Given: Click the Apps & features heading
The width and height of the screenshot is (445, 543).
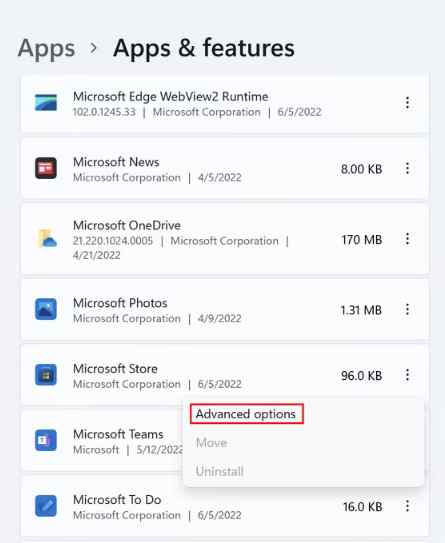Looking at the screenshot, I should [204, 48].
